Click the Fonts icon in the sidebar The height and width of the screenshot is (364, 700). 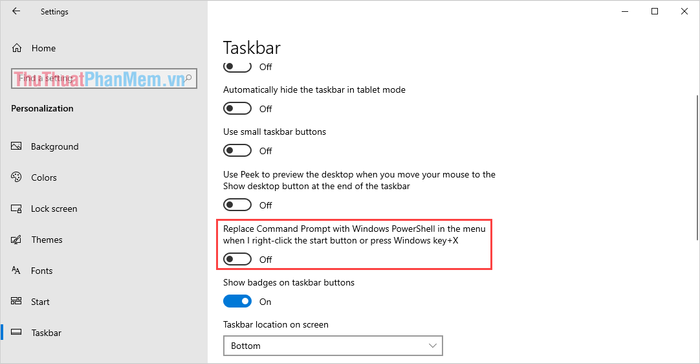(16, 271)
